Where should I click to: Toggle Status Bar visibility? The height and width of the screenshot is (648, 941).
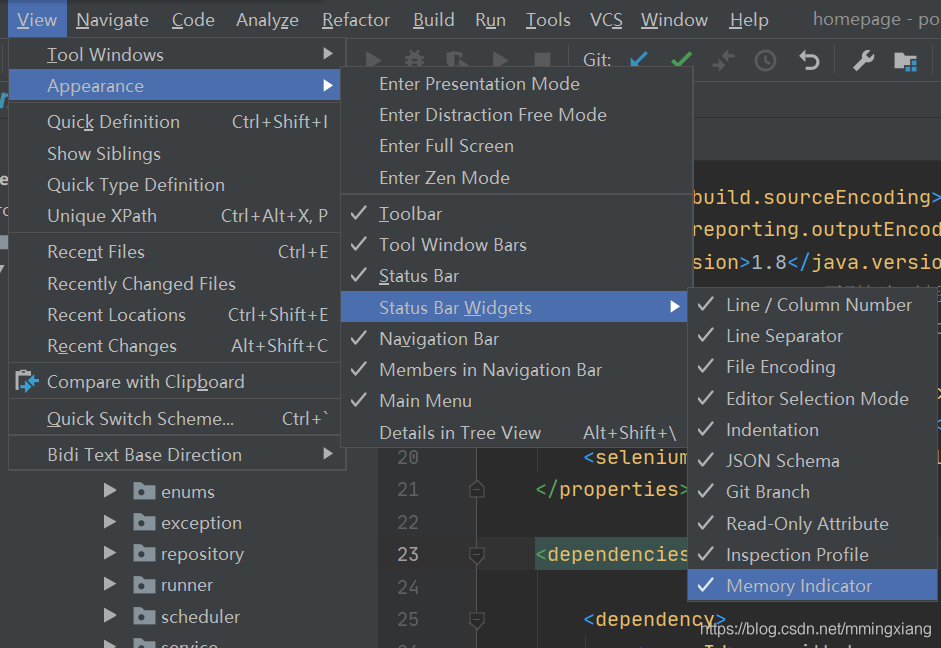[x=515, y=276]
